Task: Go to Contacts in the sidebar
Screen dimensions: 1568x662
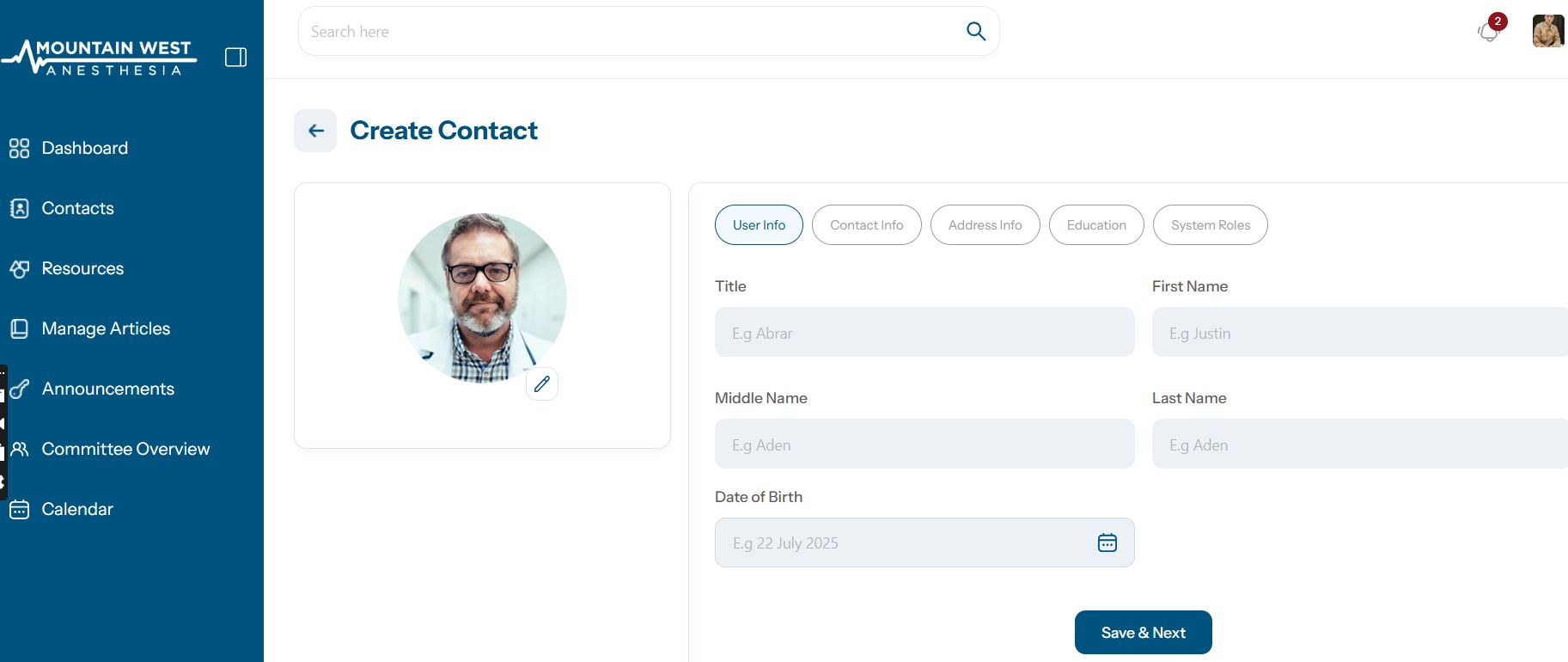Action: point(77,208)
